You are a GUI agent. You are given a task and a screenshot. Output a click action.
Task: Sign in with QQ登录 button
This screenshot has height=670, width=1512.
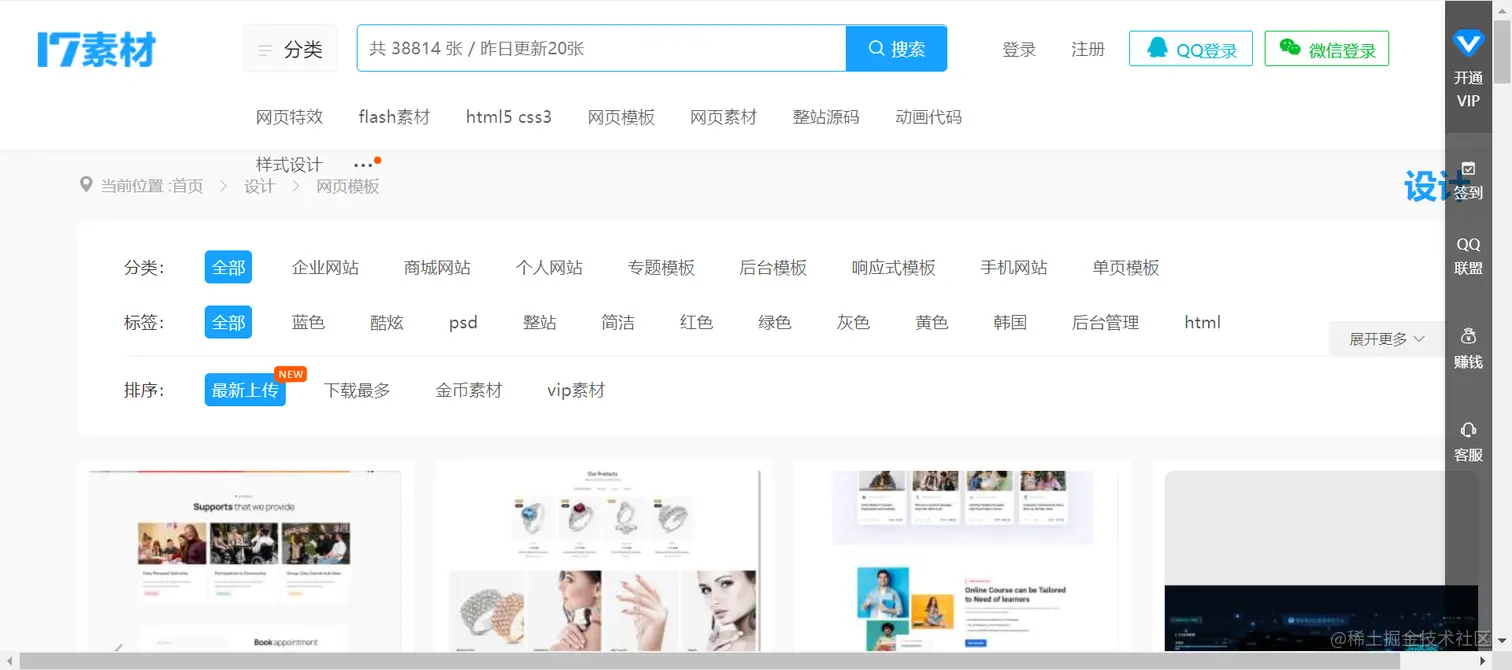click(1191, 49)
